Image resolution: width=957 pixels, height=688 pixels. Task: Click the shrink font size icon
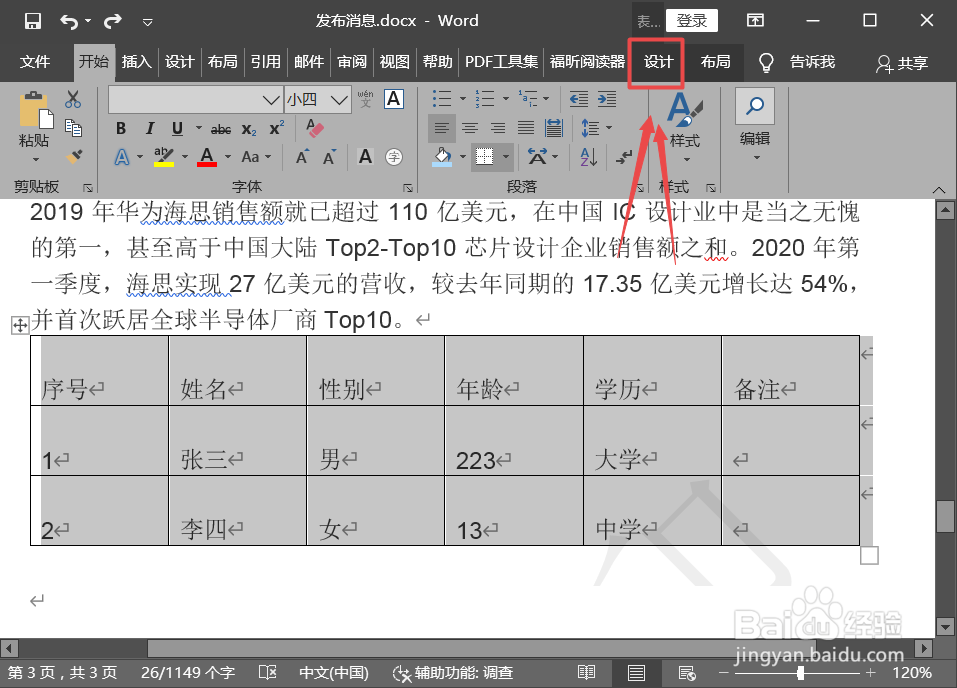tap(330, 157)
